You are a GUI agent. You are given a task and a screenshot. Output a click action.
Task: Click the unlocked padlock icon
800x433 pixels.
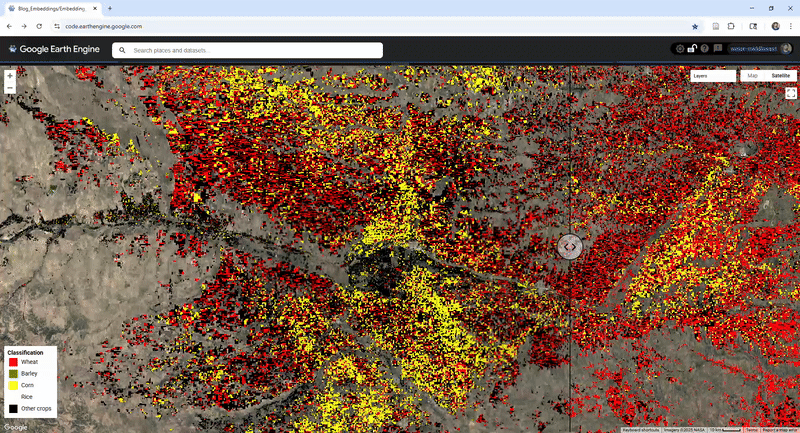tap(692, 49)
